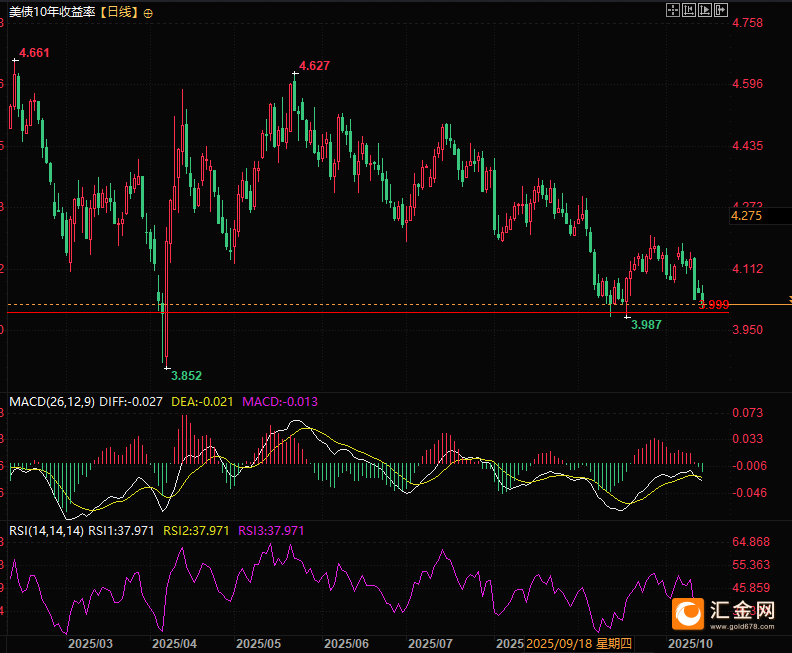This screenshot has width=792, height=653.
Task: Click the -0.006 MACD axis value
Action: point(749,466)
